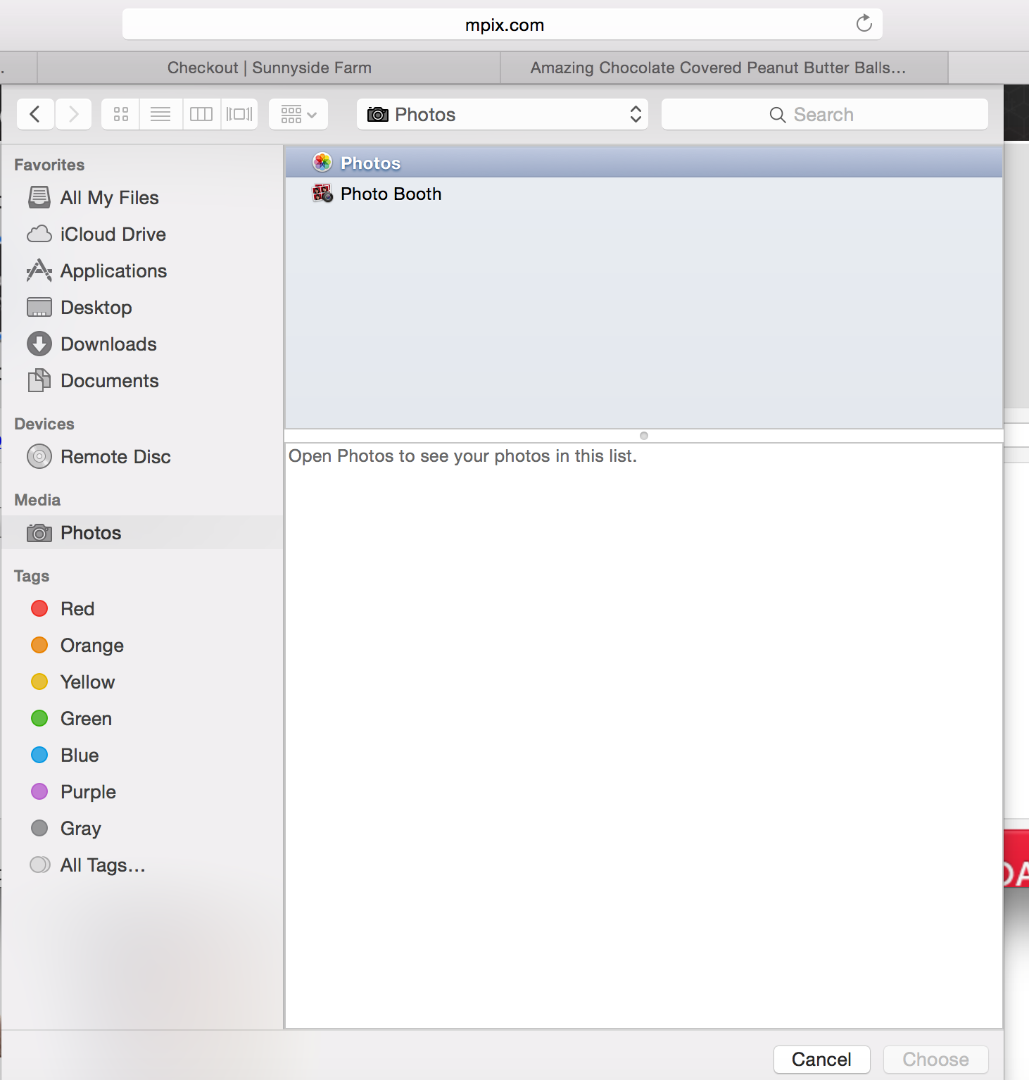1029x1080 pixels.
Task: Click the Media section header
Action: click(x=37, y=499)
